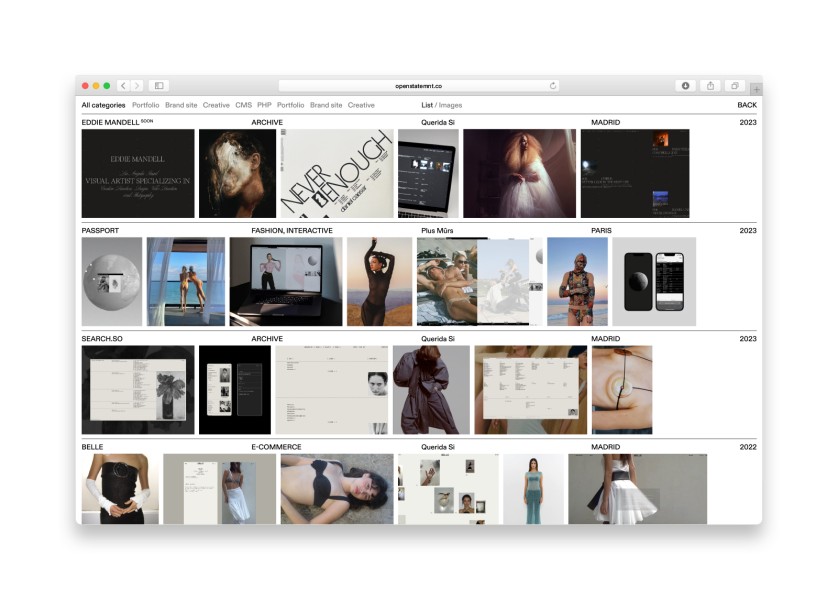Open the woman in dark coat thumbnail

coord(431,390)
